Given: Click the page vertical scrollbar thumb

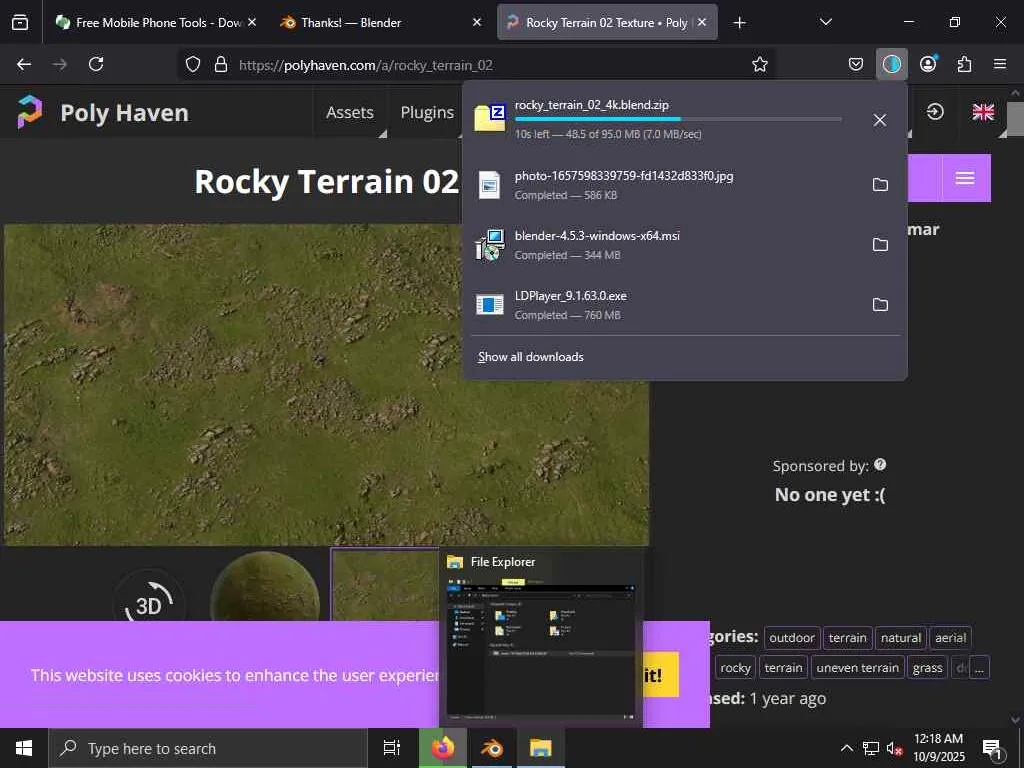Looking at the screenshot, I should click(x=1014, y=120).
